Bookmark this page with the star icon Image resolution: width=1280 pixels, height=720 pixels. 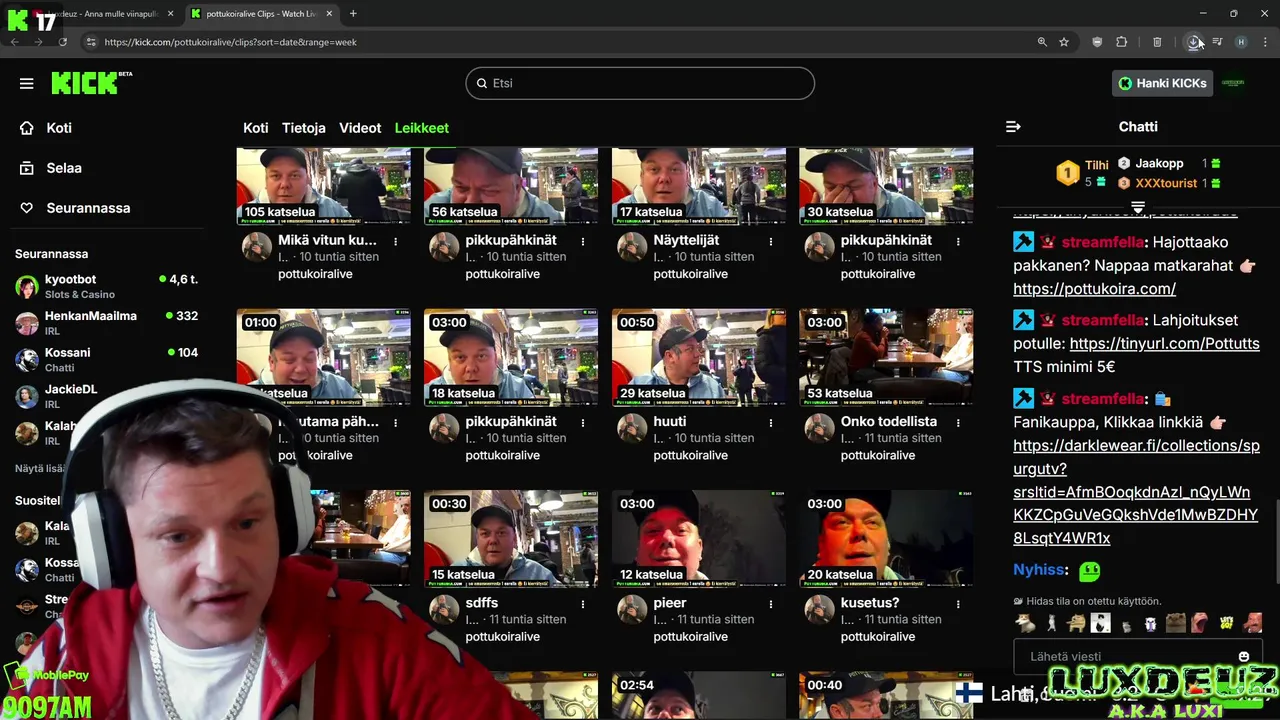pyautogui.click(x=1064, y=42)
